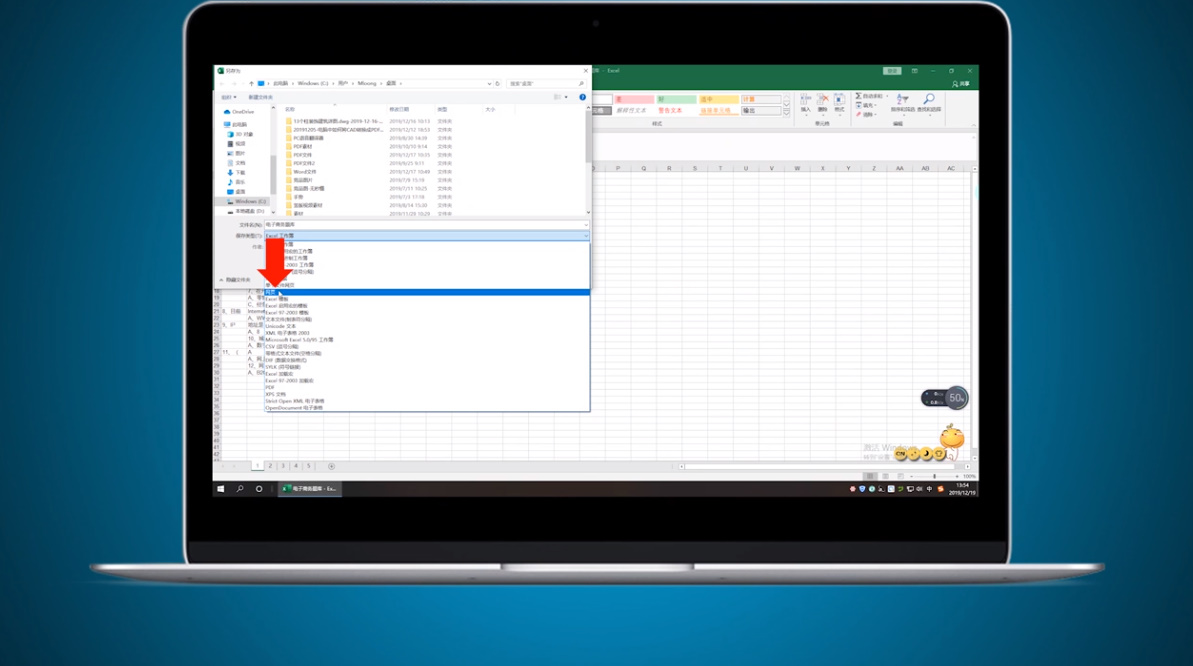This screenshot has height=666, width=1193.
Task: Choose Excel 97-2003 加载宏 format
Action: coord(427,381)
